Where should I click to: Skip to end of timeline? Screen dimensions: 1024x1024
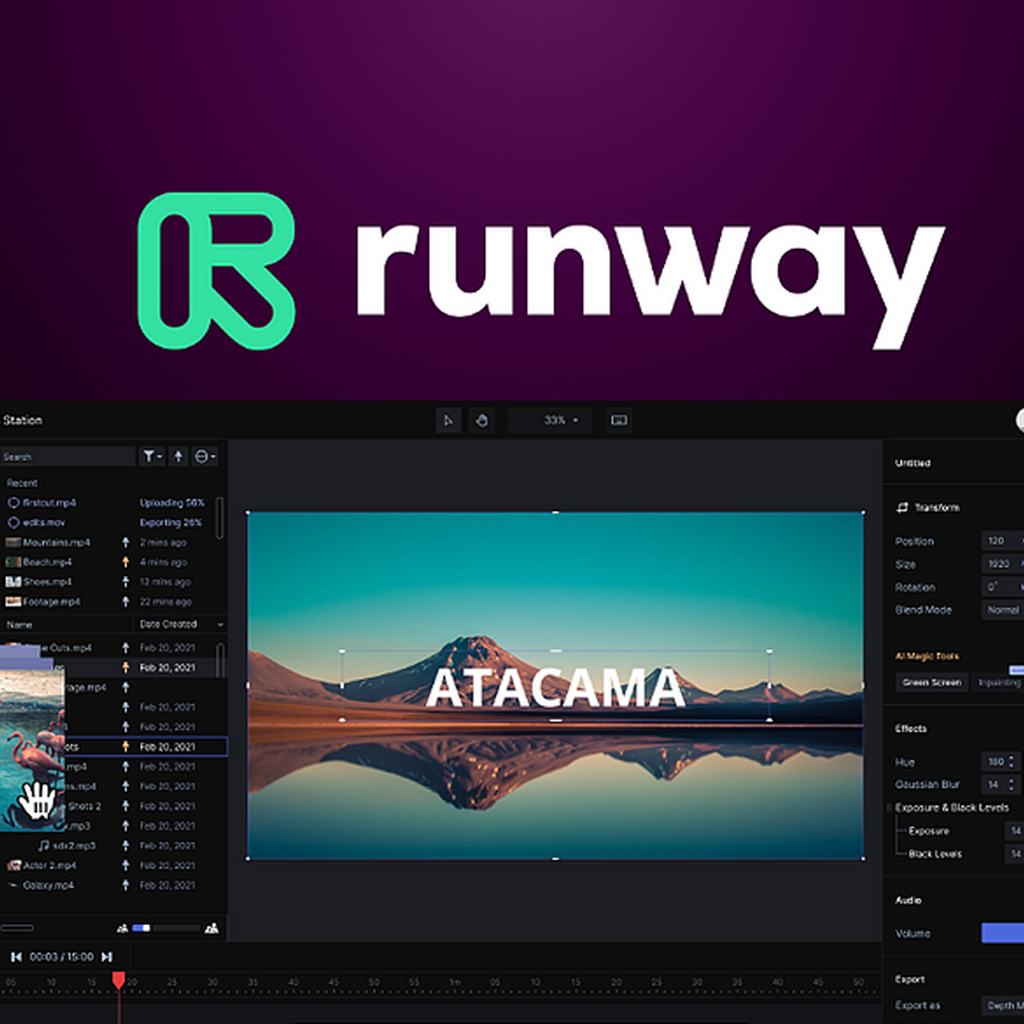coord(106,957)
